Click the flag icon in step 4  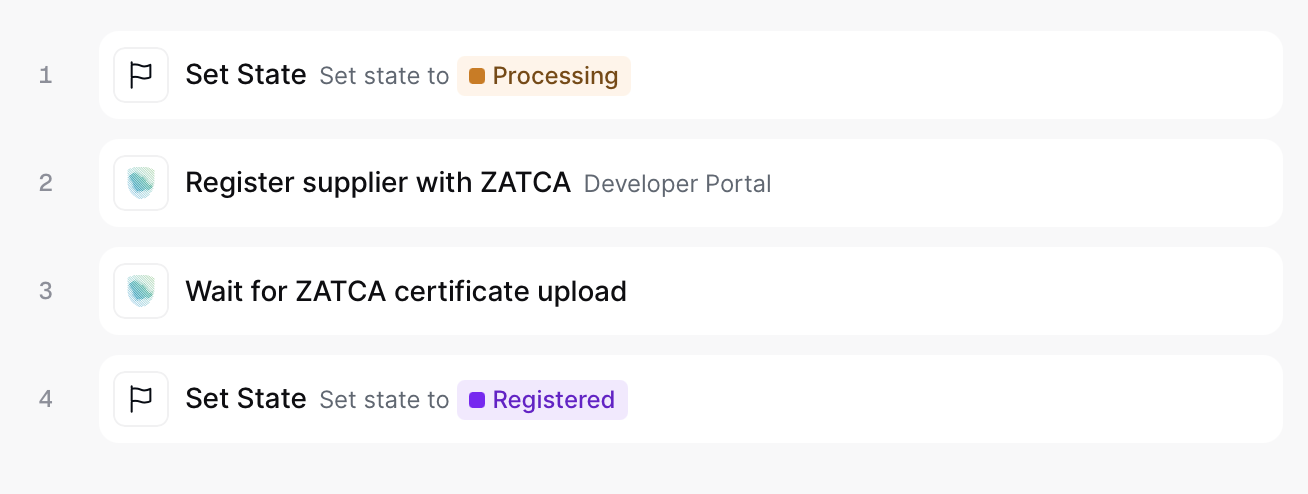[141, 399]
